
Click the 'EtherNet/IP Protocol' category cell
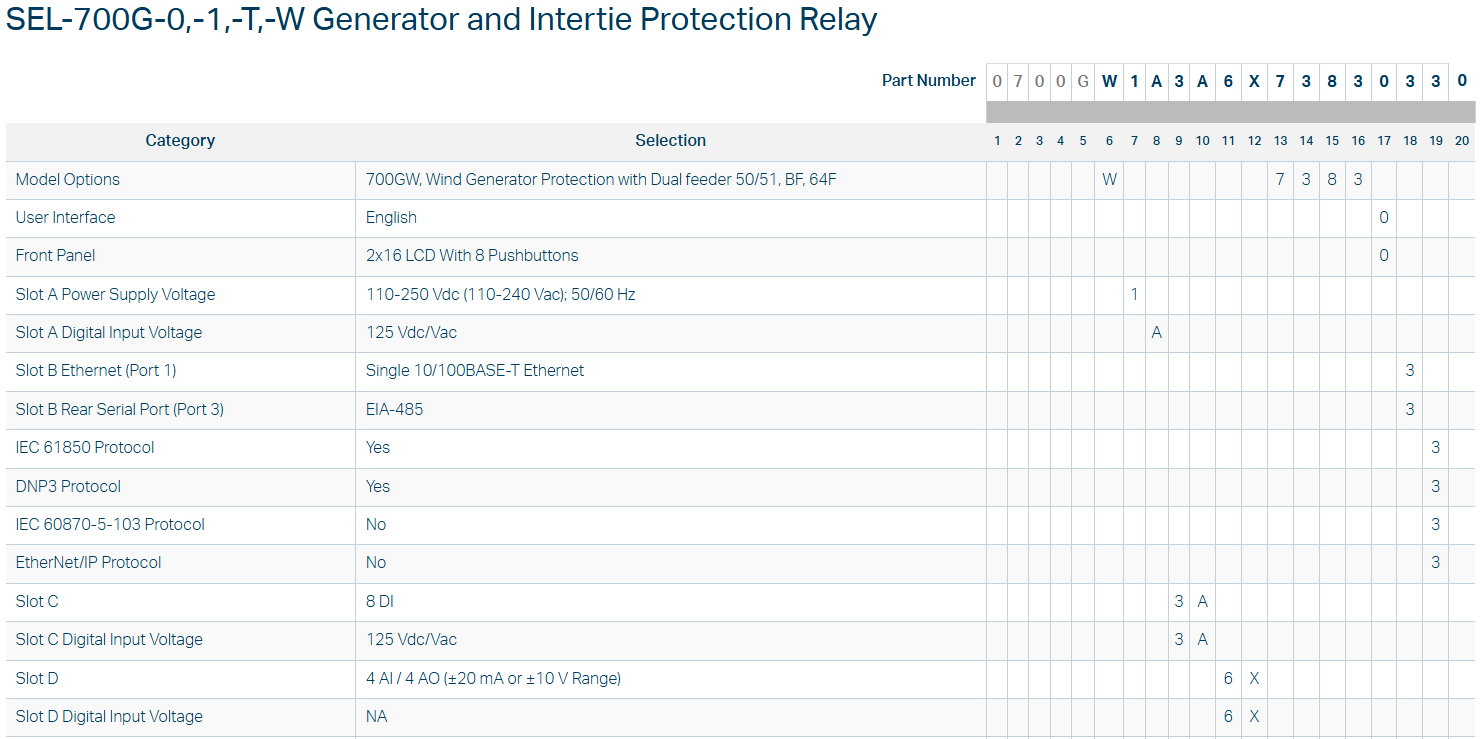click(180, 563)
